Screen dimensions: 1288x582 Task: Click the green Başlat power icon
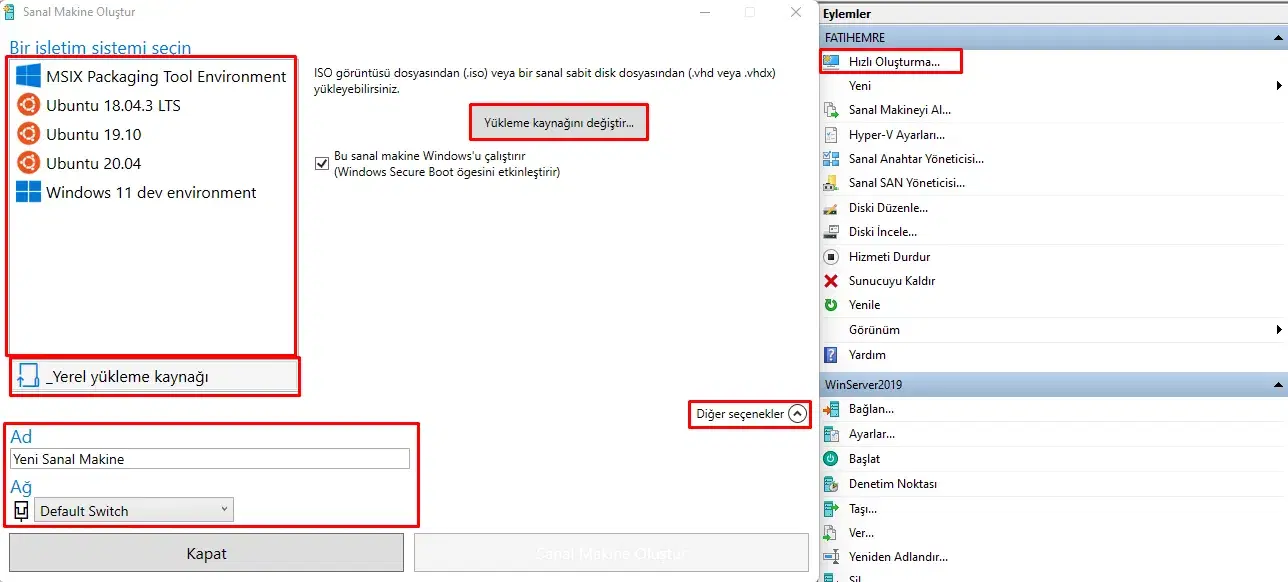[830, 459]
